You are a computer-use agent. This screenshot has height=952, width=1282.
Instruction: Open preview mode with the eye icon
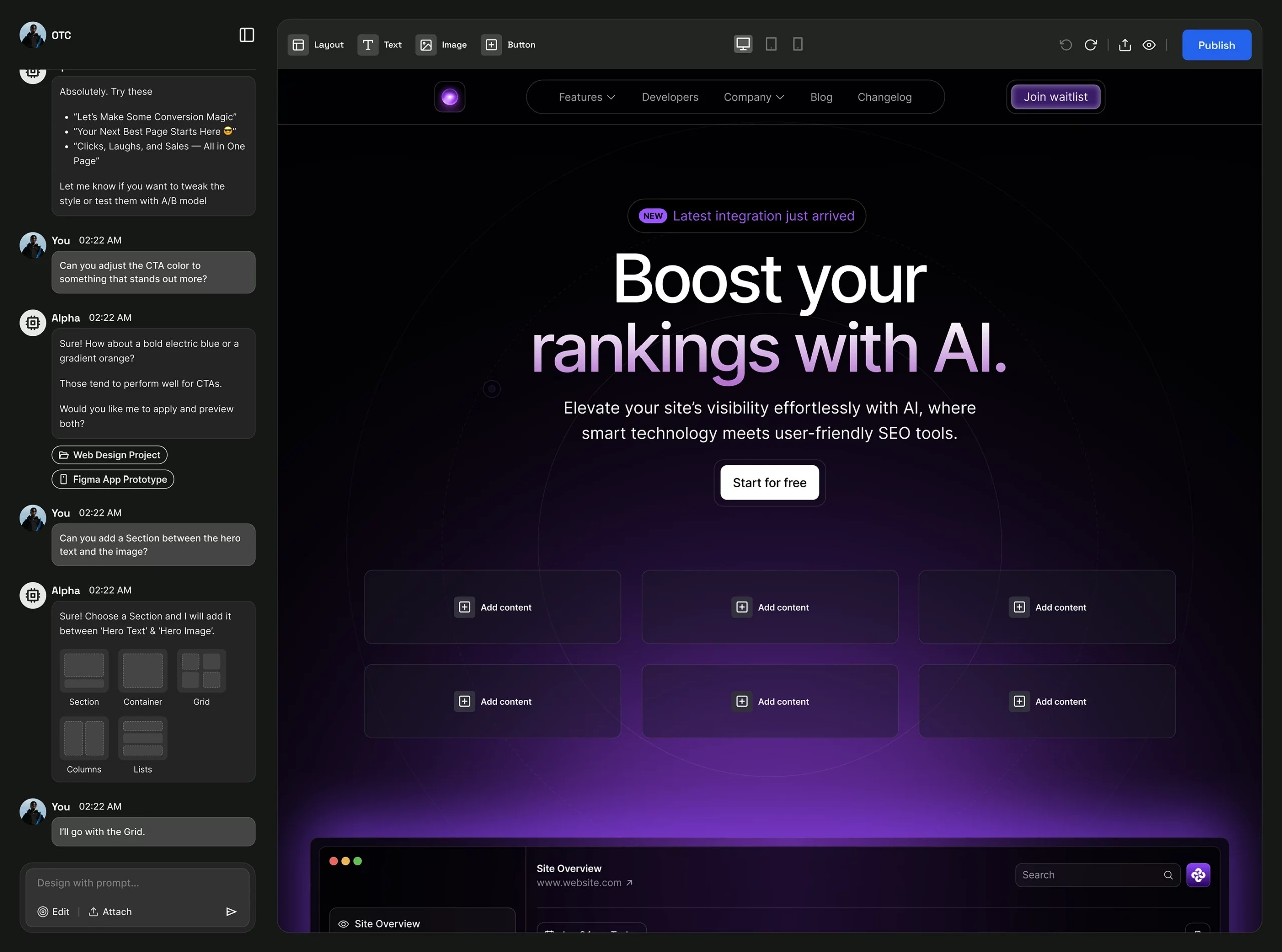(x=1149, y=45)
